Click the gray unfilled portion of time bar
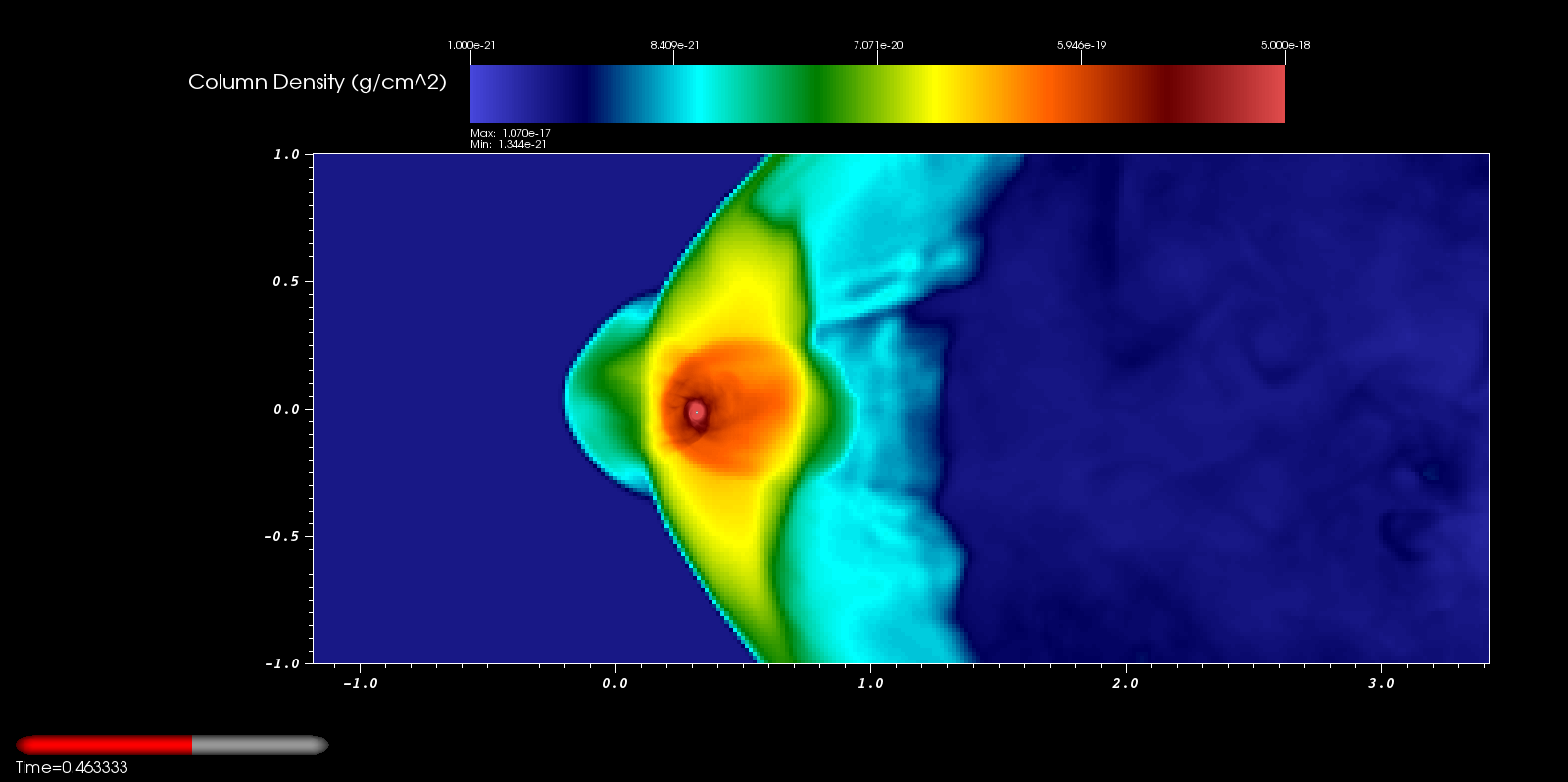The image size is (1568, 782). point(260,745)
